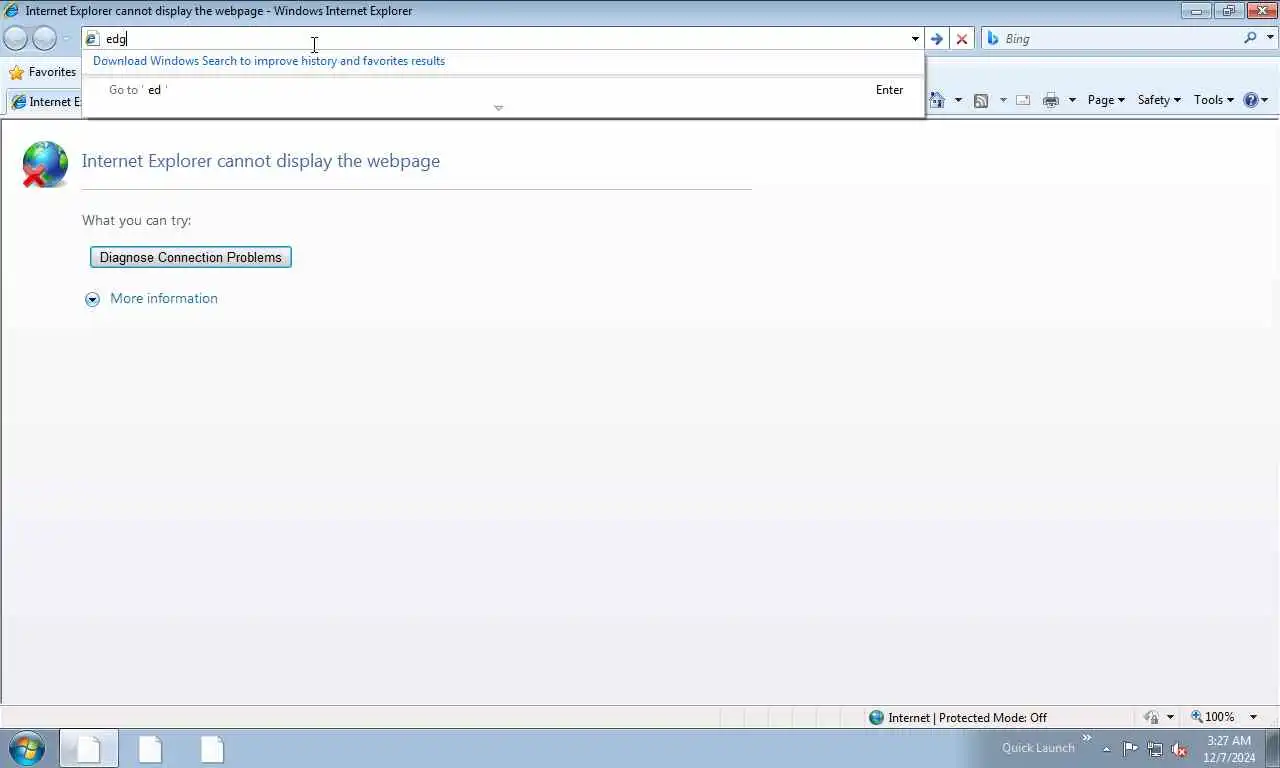Image resolution: width=1280 pixels, height=768 pixels.
Task: Click in the address bar text field
Action: [x=504, y=39]
